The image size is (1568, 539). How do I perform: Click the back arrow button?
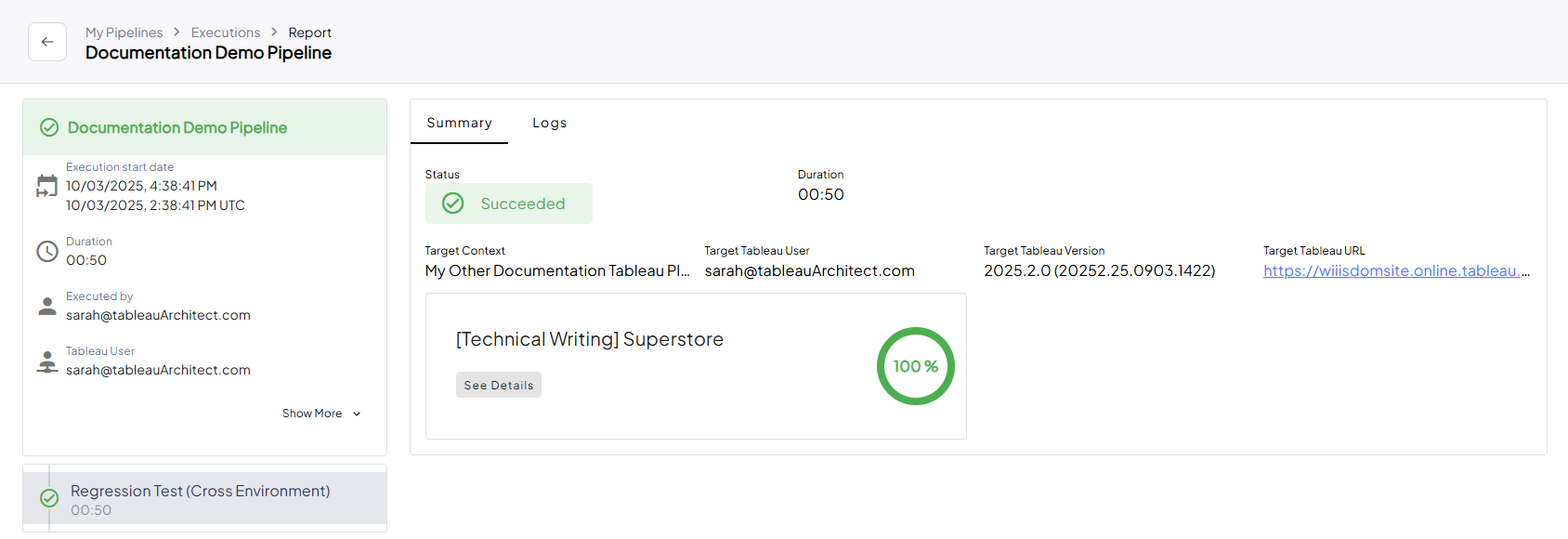point(47,42)
